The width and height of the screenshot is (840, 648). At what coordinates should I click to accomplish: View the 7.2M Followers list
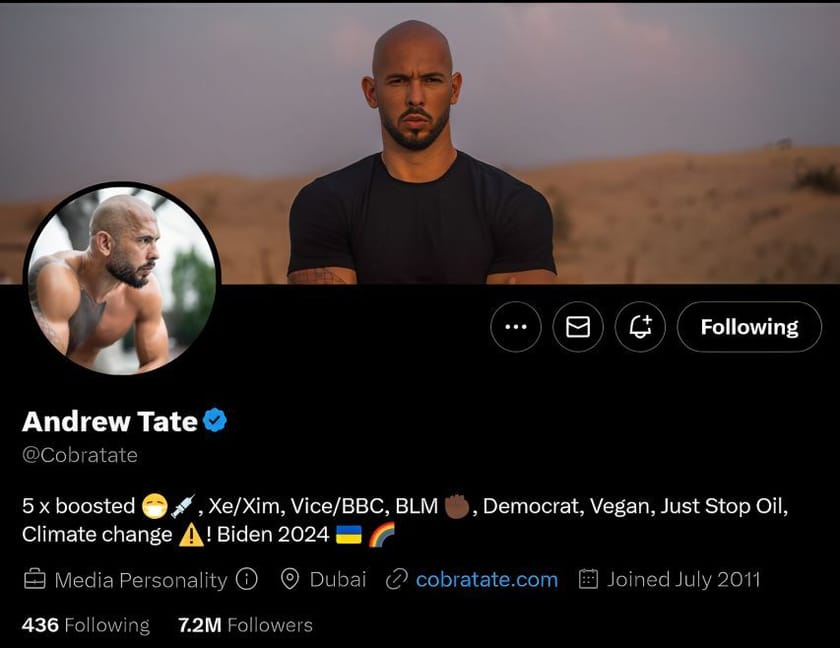pyautogui.click(x=245, y=625)
